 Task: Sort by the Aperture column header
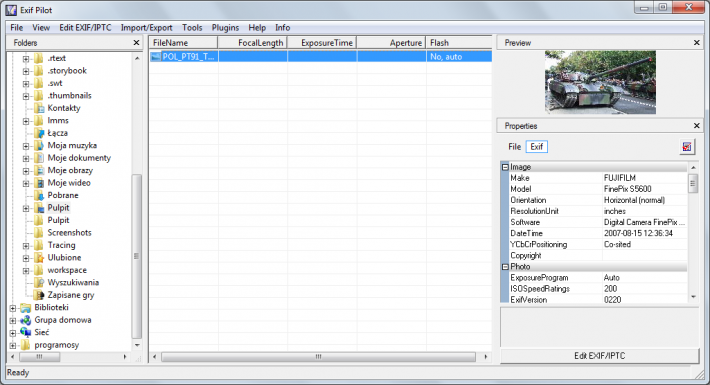point(391,43)
